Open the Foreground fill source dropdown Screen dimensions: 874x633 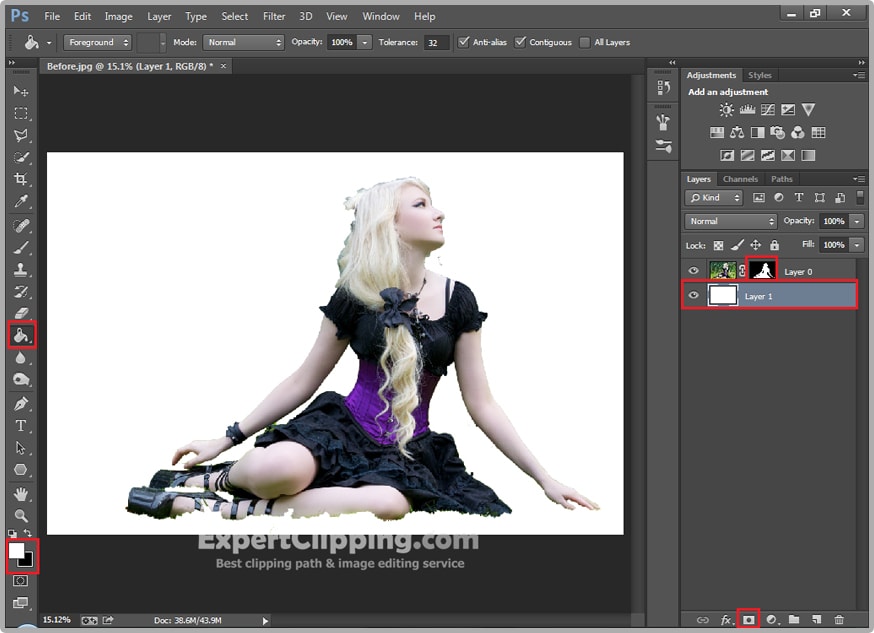[98, 42]
